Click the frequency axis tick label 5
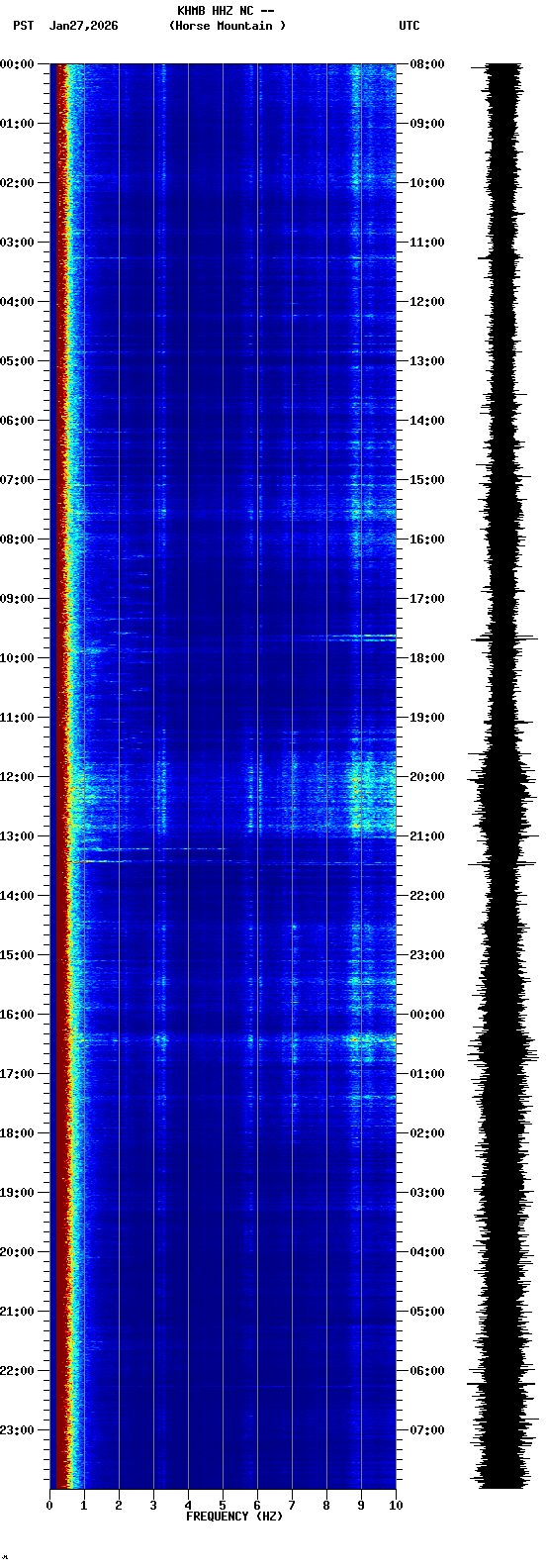Image resolution: width=546 pixels, height=1568 pixels. 223,1506
